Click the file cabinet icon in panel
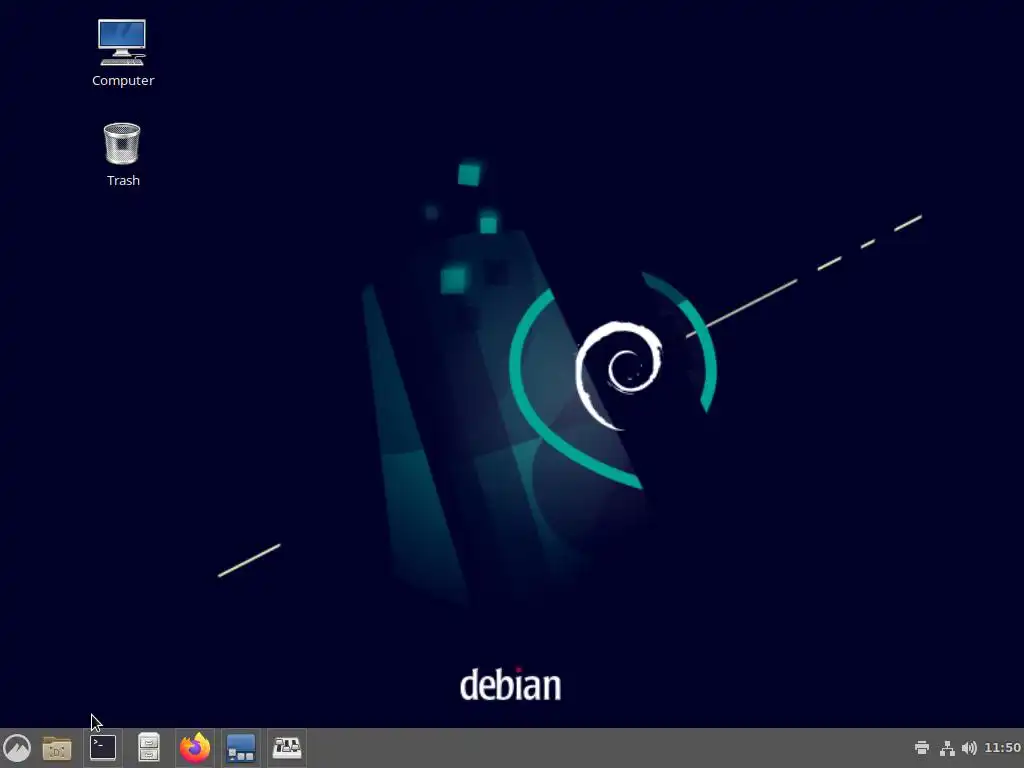Screen dimensions: 1024x768 point(149,748)
